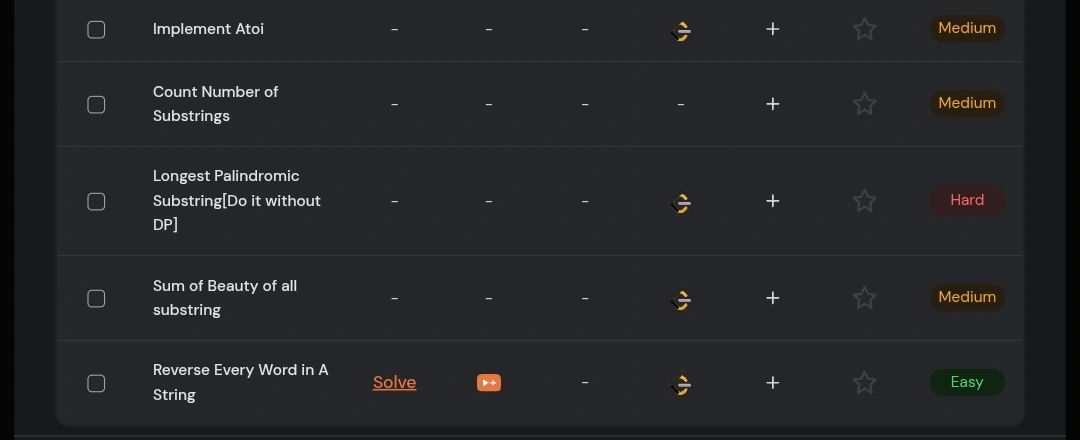Star the Longest Palindromic Substring problem
The width and height of the screenshot is (1080, 440).
point(864,201)
